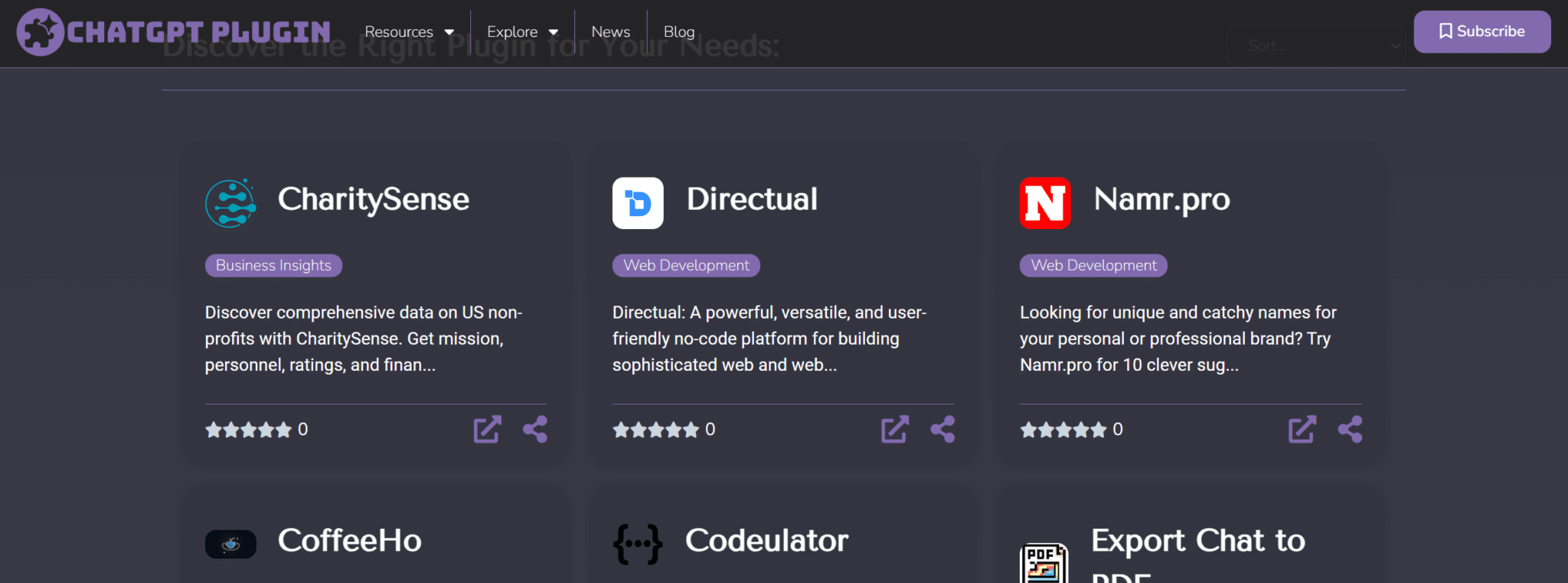Click the Export Chat to PDF icon
Viewport: 1568px width, 583px height.
point(1044,563)
